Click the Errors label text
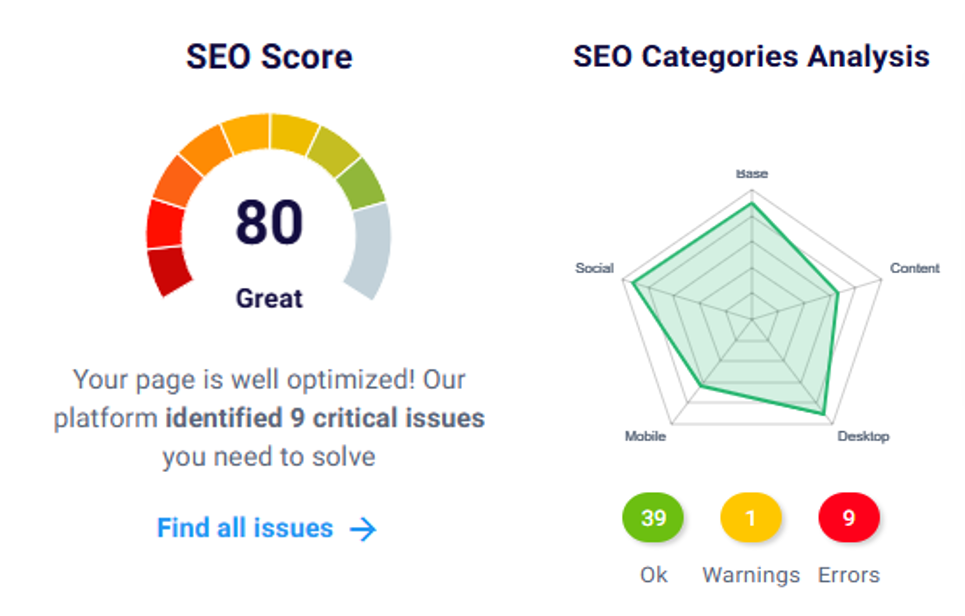 pos(849,575)
